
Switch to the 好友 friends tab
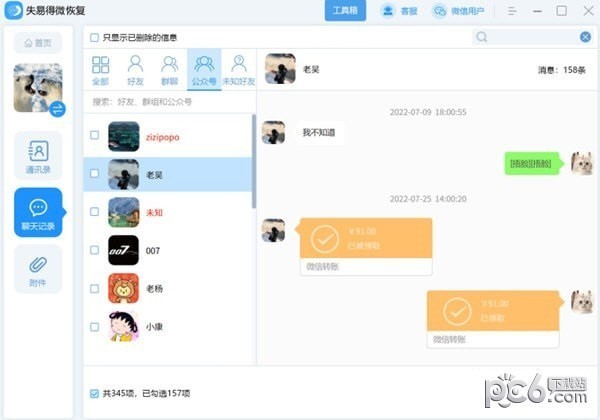click(x=135, y=70)
